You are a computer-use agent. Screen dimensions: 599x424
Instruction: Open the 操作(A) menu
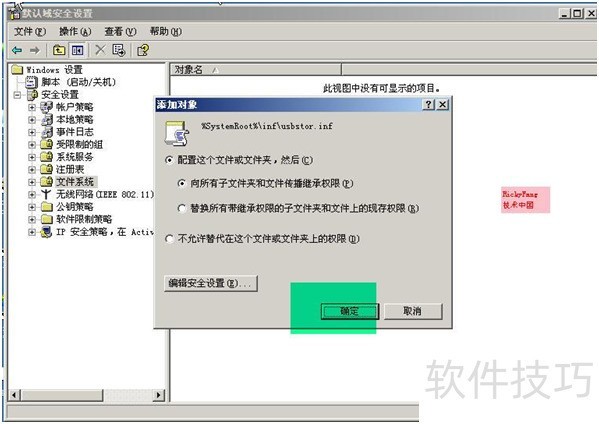[x=75, y=31]
